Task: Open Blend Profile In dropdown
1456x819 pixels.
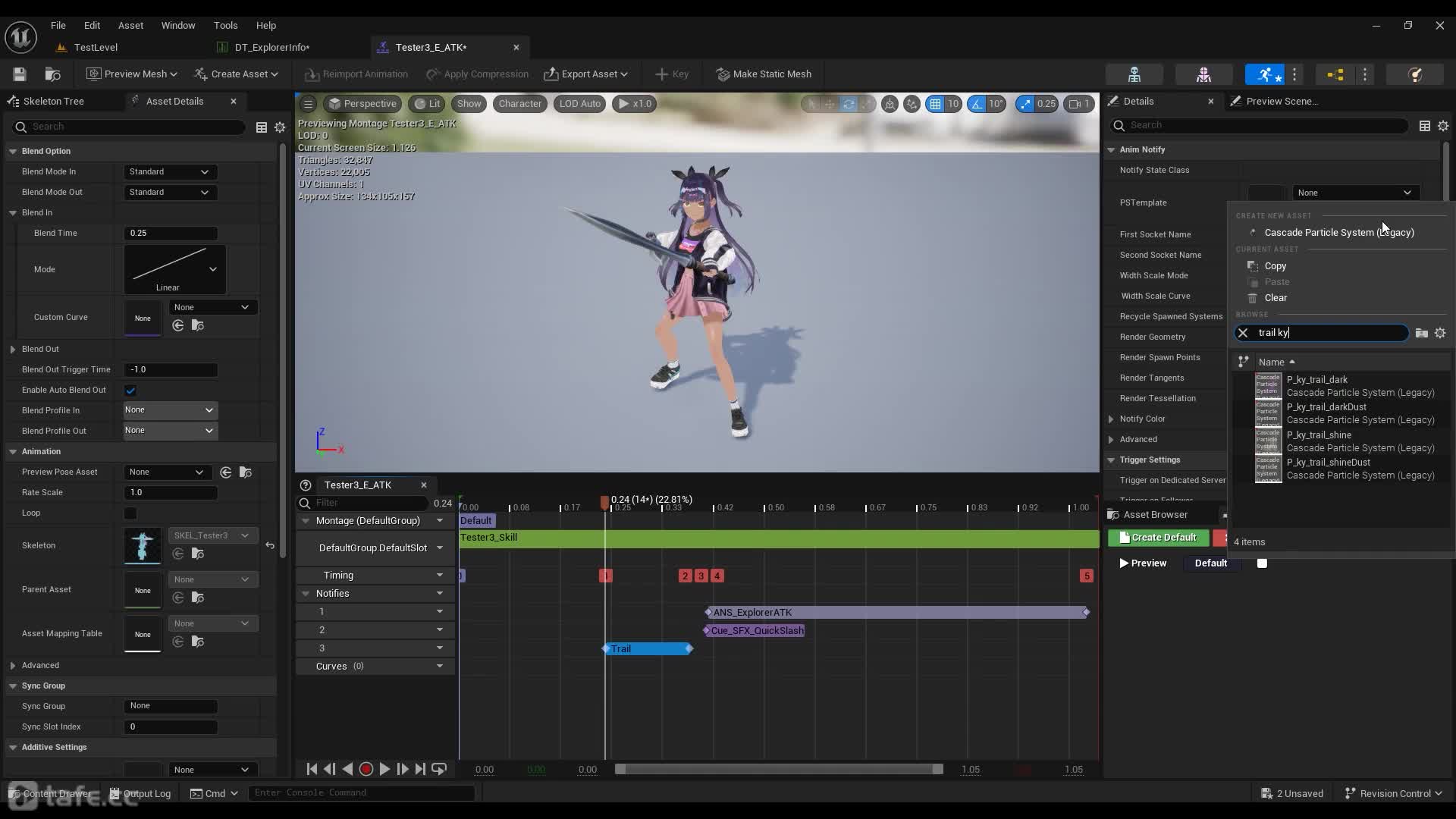Action: [170, 410]
